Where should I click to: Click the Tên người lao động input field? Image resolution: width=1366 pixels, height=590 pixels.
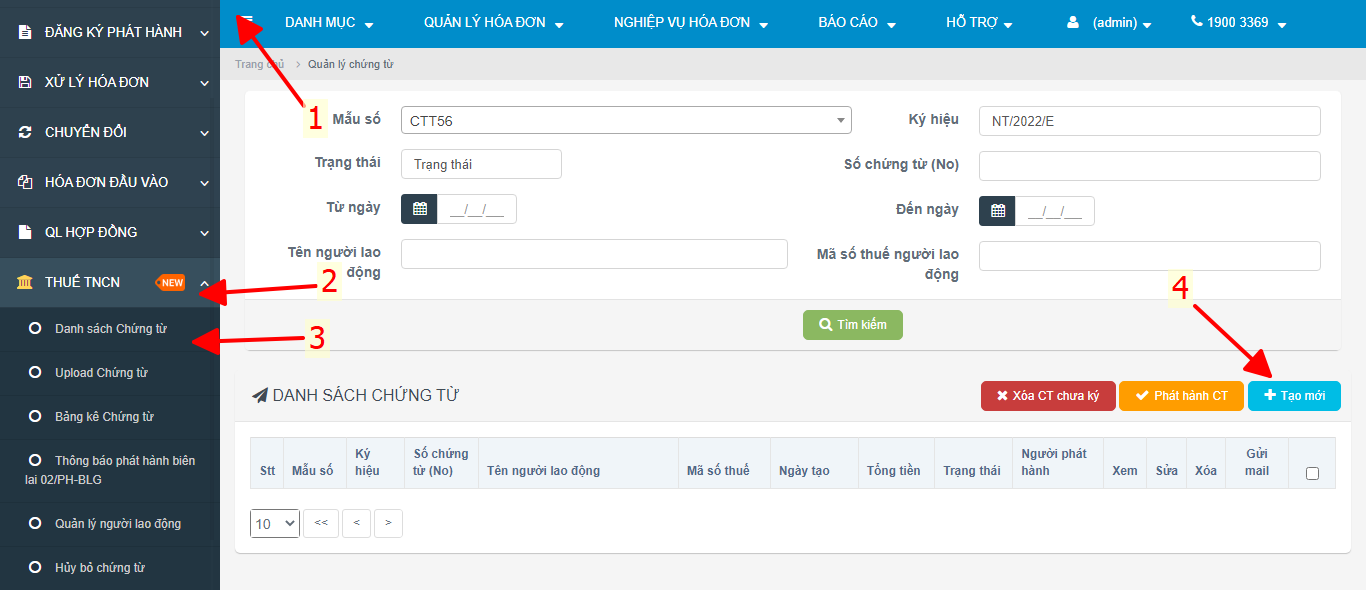[594, 255]
